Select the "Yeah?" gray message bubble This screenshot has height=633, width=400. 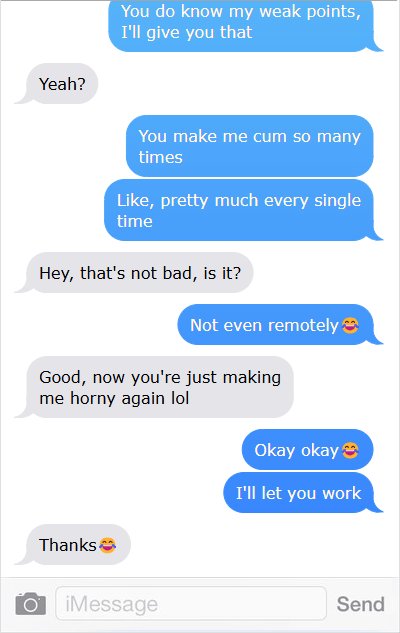pos(62,84)
